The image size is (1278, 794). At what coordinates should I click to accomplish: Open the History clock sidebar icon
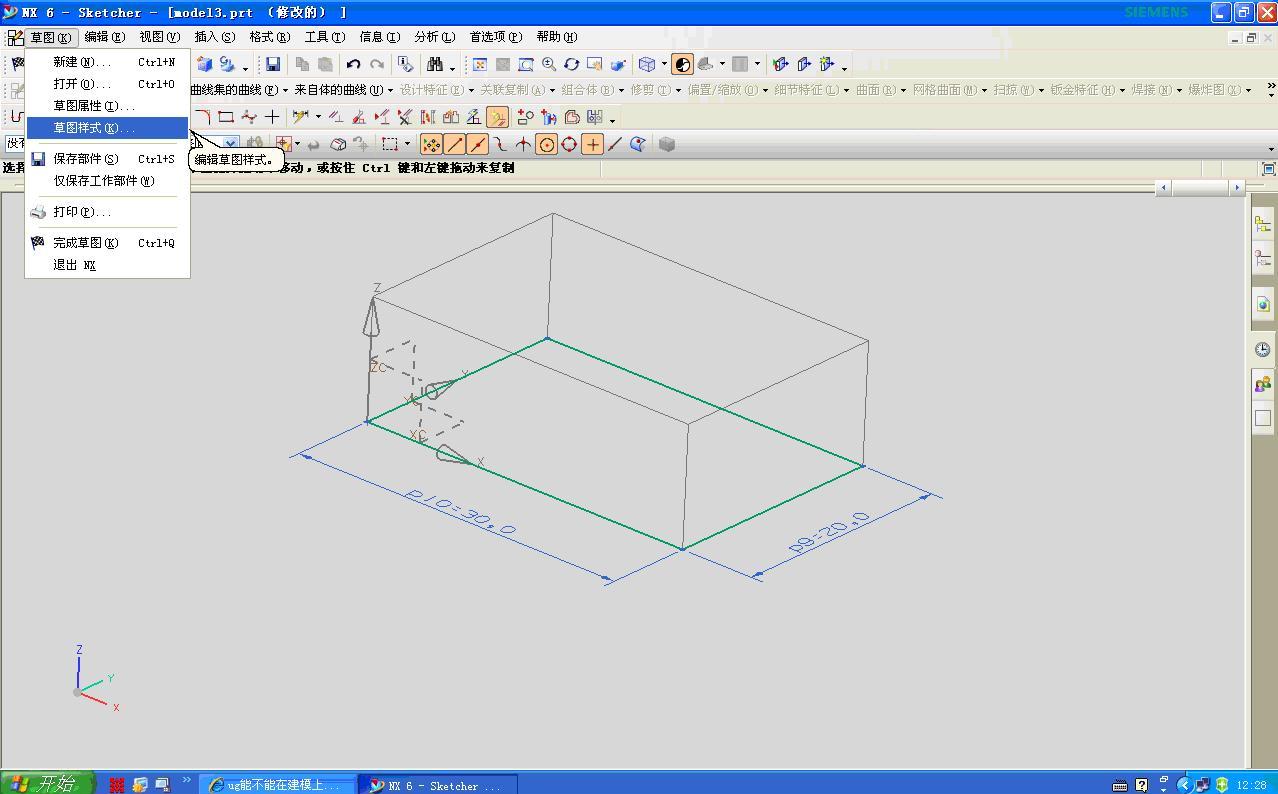pyautogui.click(x=1263, y=349)
